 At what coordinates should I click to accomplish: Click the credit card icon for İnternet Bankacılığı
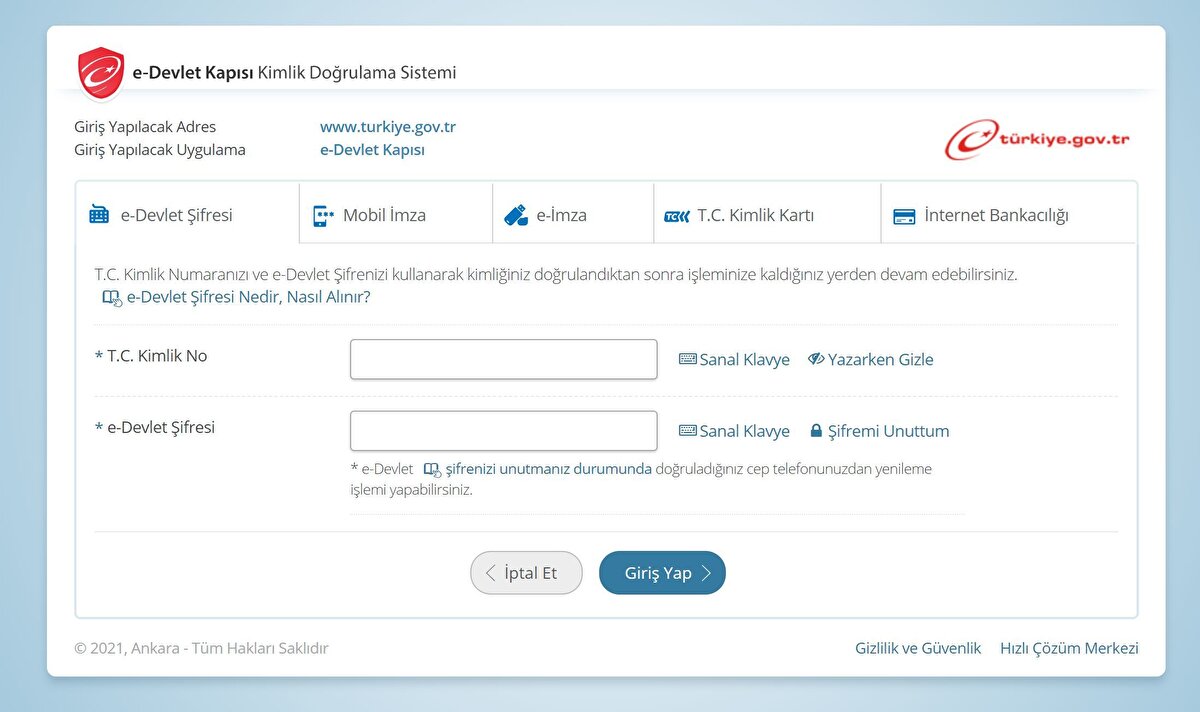click(x=904, y=216)
